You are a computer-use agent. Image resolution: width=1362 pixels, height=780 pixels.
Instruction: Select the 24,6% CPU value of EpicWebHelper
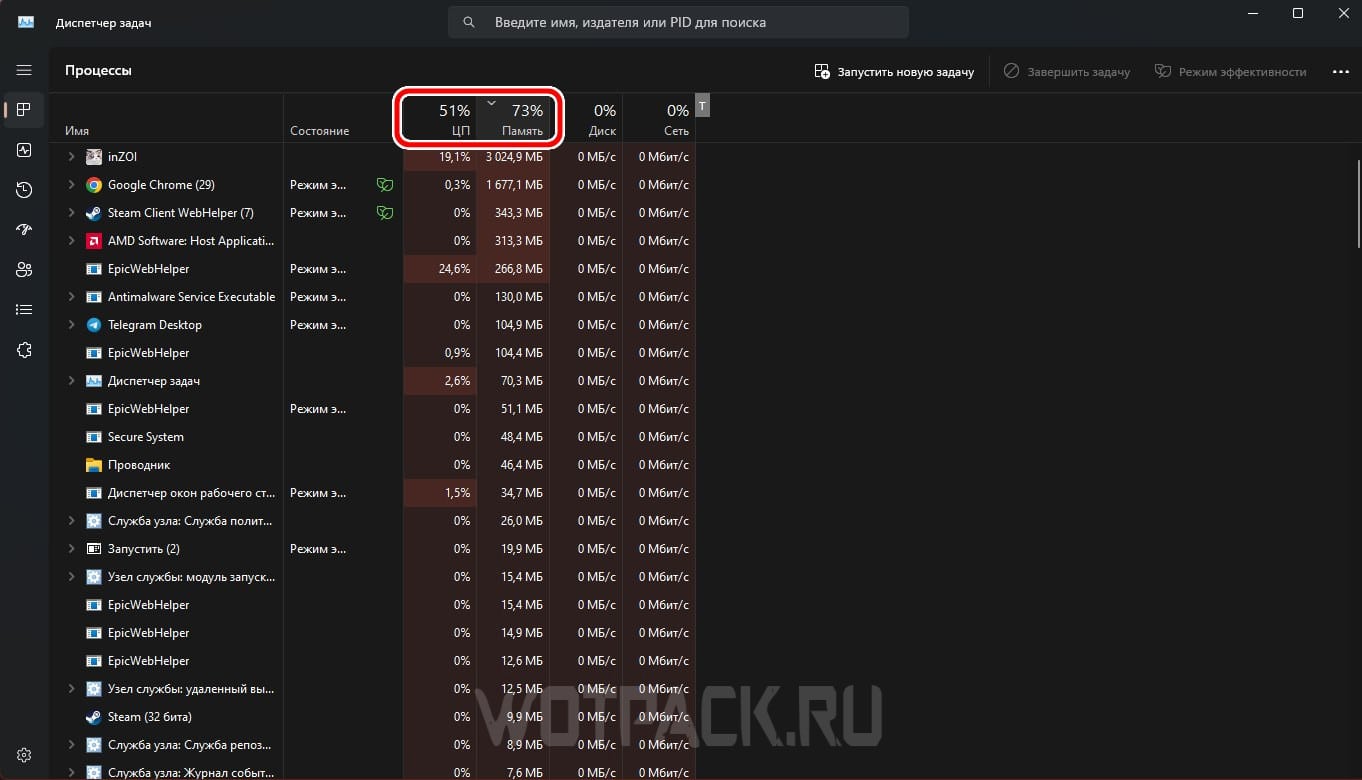click(x=454, y=269)
